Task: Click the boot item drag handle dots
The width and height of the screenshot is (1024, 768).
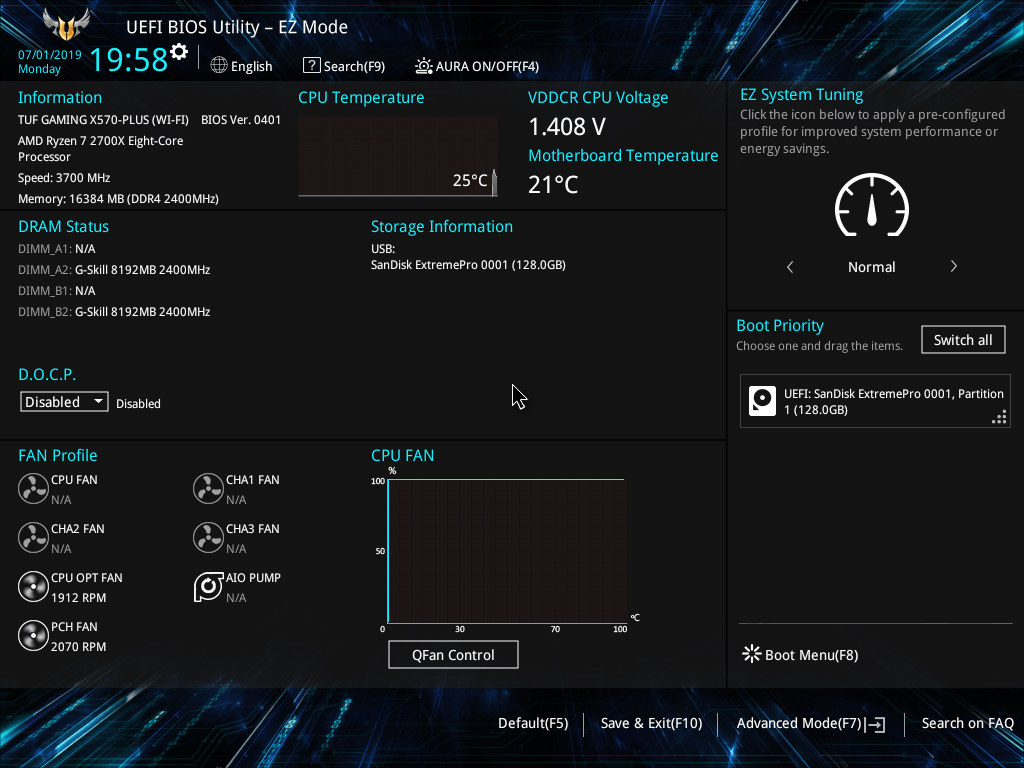Action: (999, 417)
